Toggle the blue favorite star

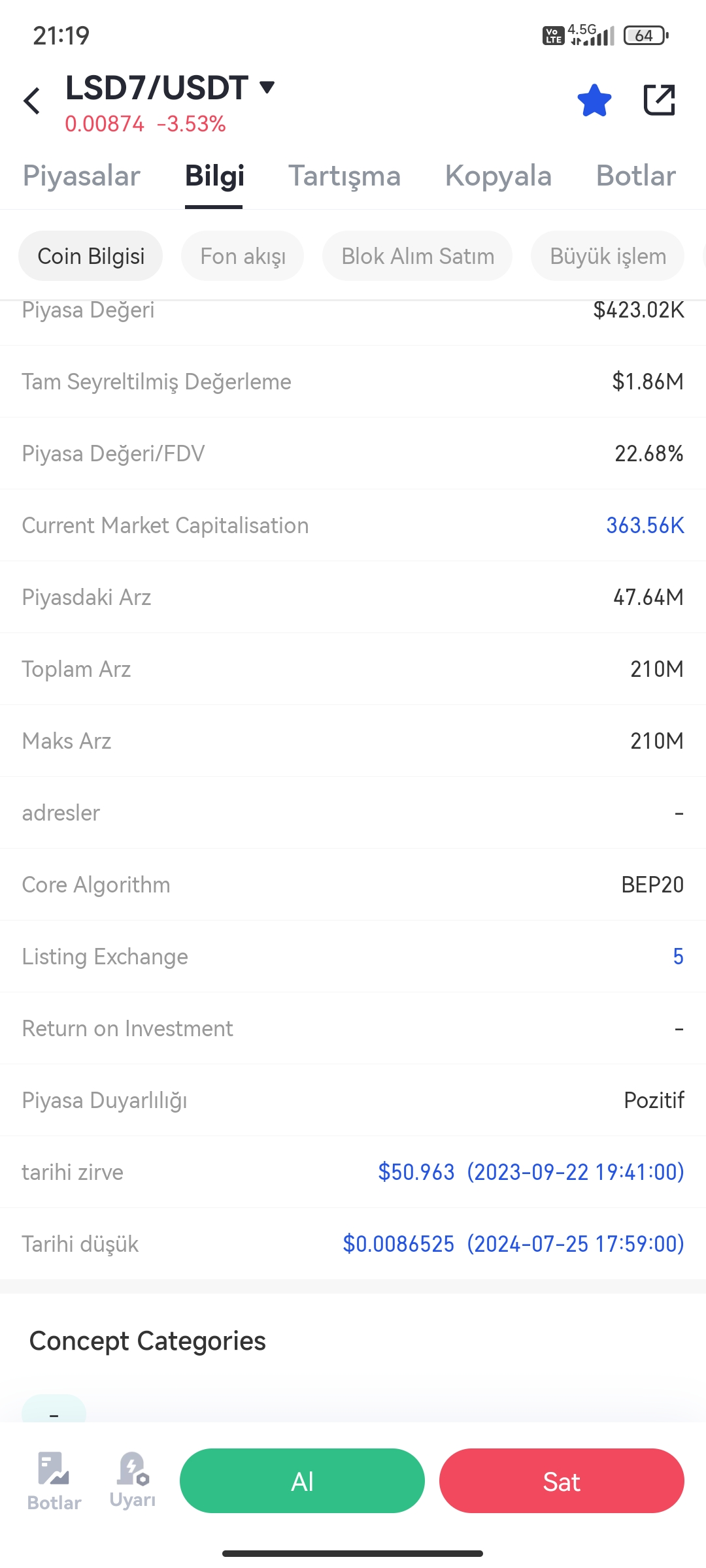[594, 101]
